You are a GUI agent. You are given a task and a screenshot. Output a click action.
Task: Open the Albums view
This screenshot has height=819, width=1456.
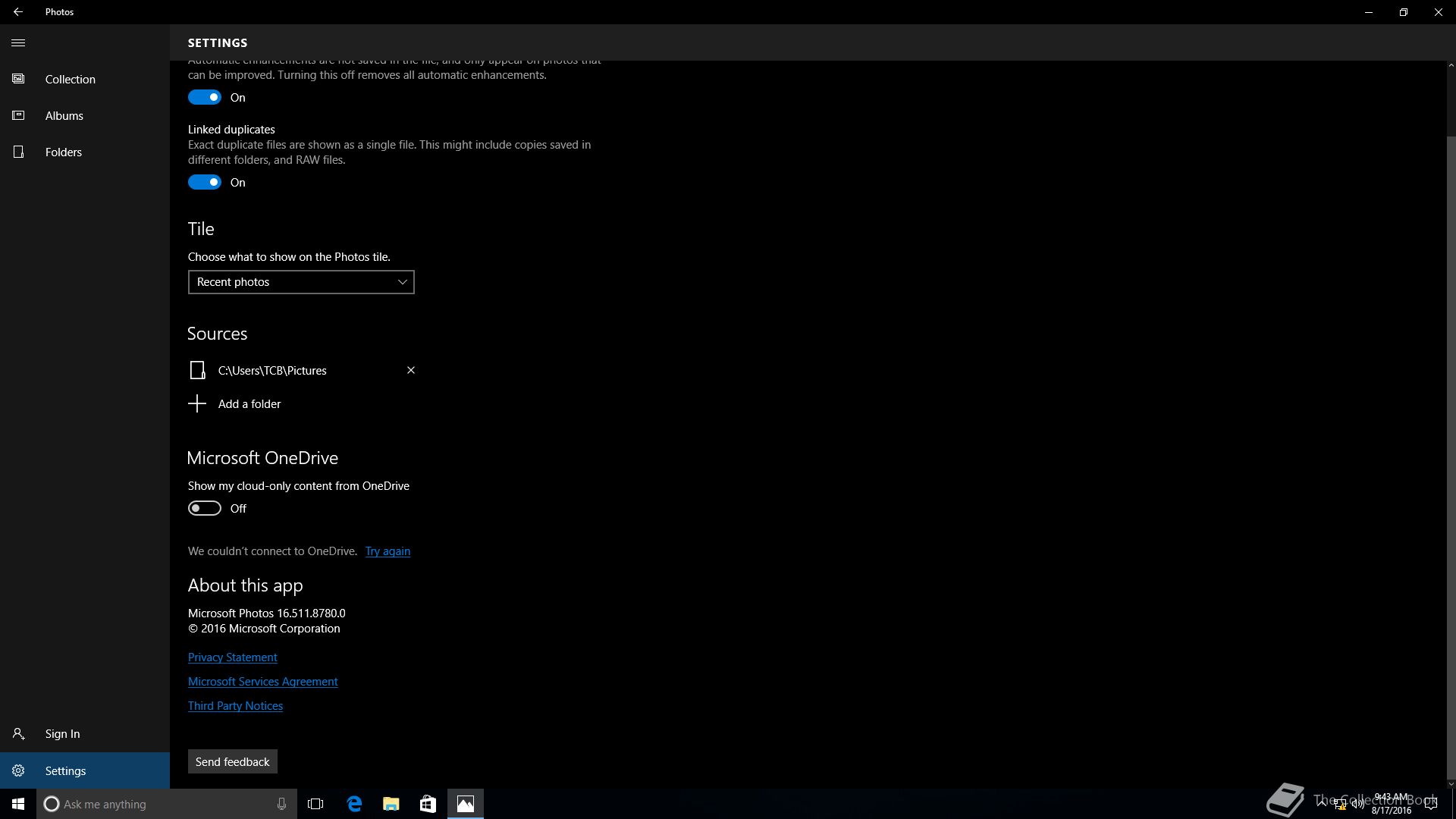85,115
